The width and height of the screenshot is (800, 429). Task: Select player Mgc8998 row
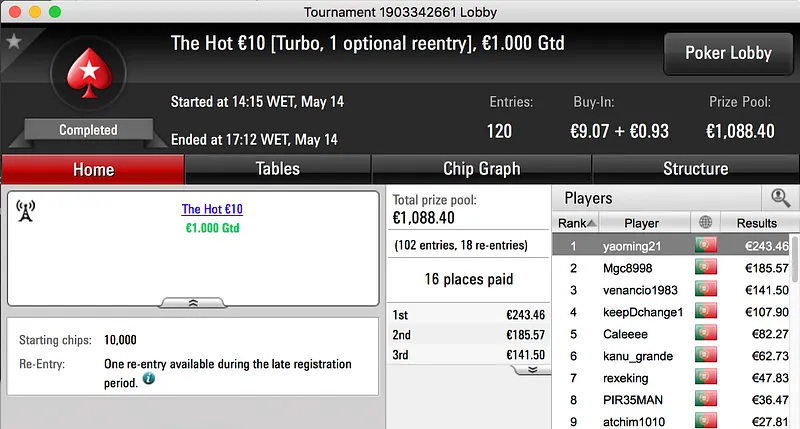click(640, 268)
